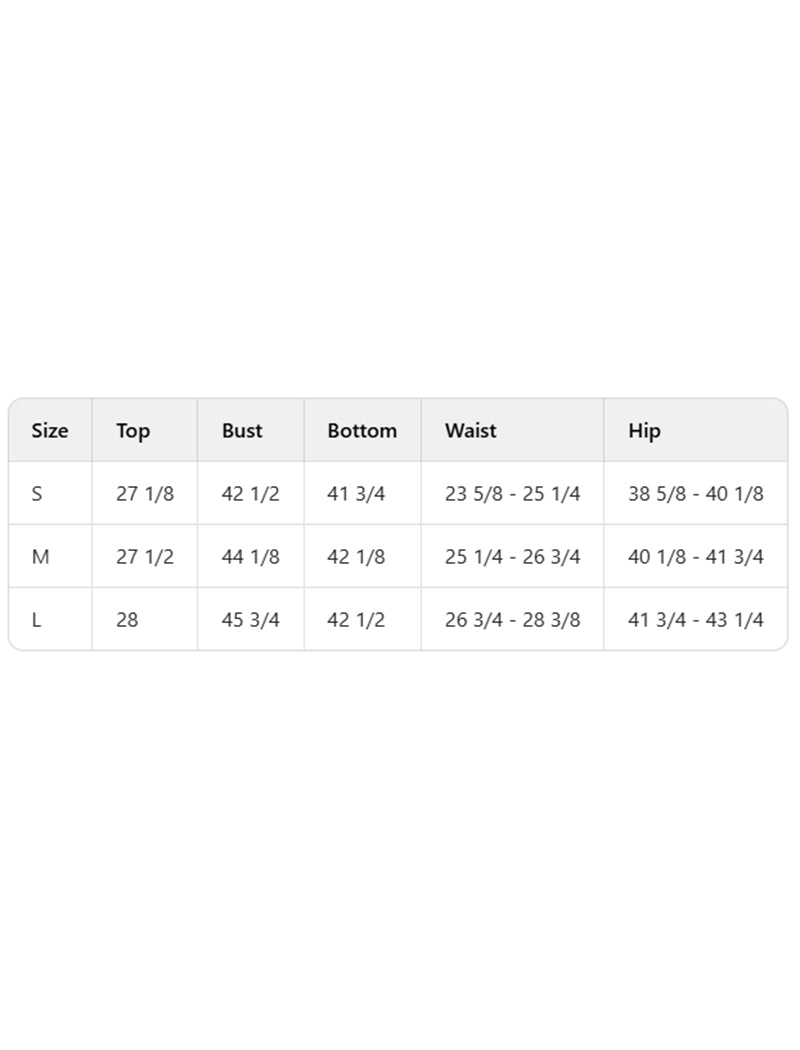Select the size M row label
This screenshot has height=1050, width=800.
(40, 556)
